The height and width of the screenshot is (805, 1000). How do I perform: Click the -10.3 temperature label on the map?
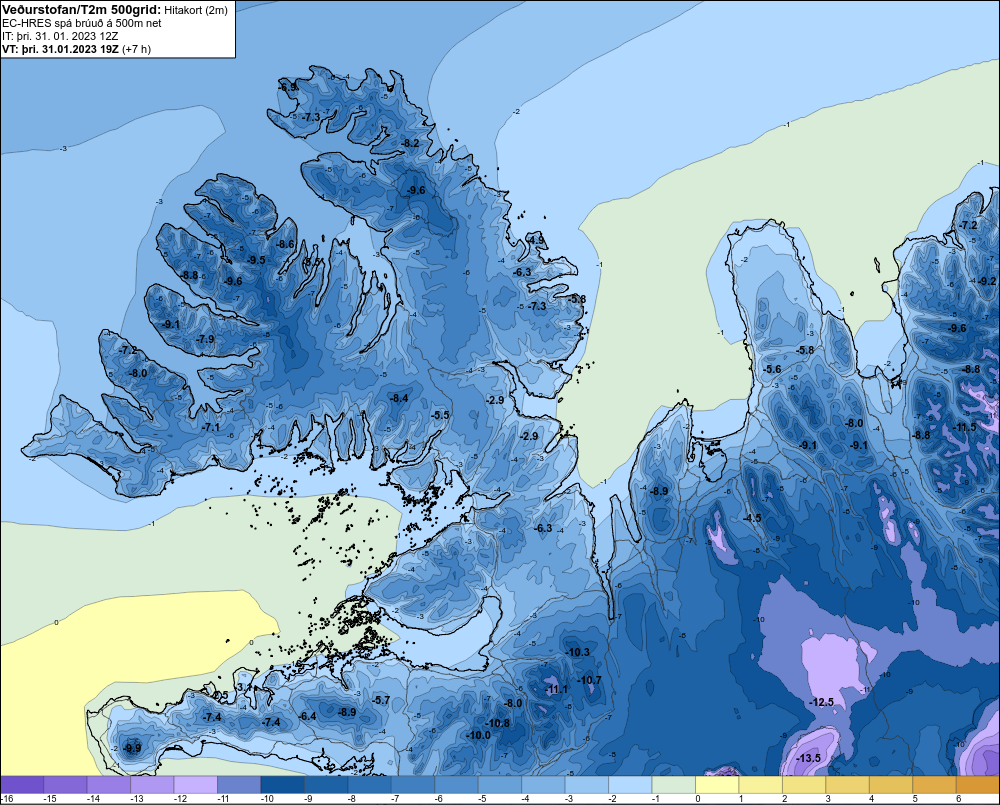[578, 652]
